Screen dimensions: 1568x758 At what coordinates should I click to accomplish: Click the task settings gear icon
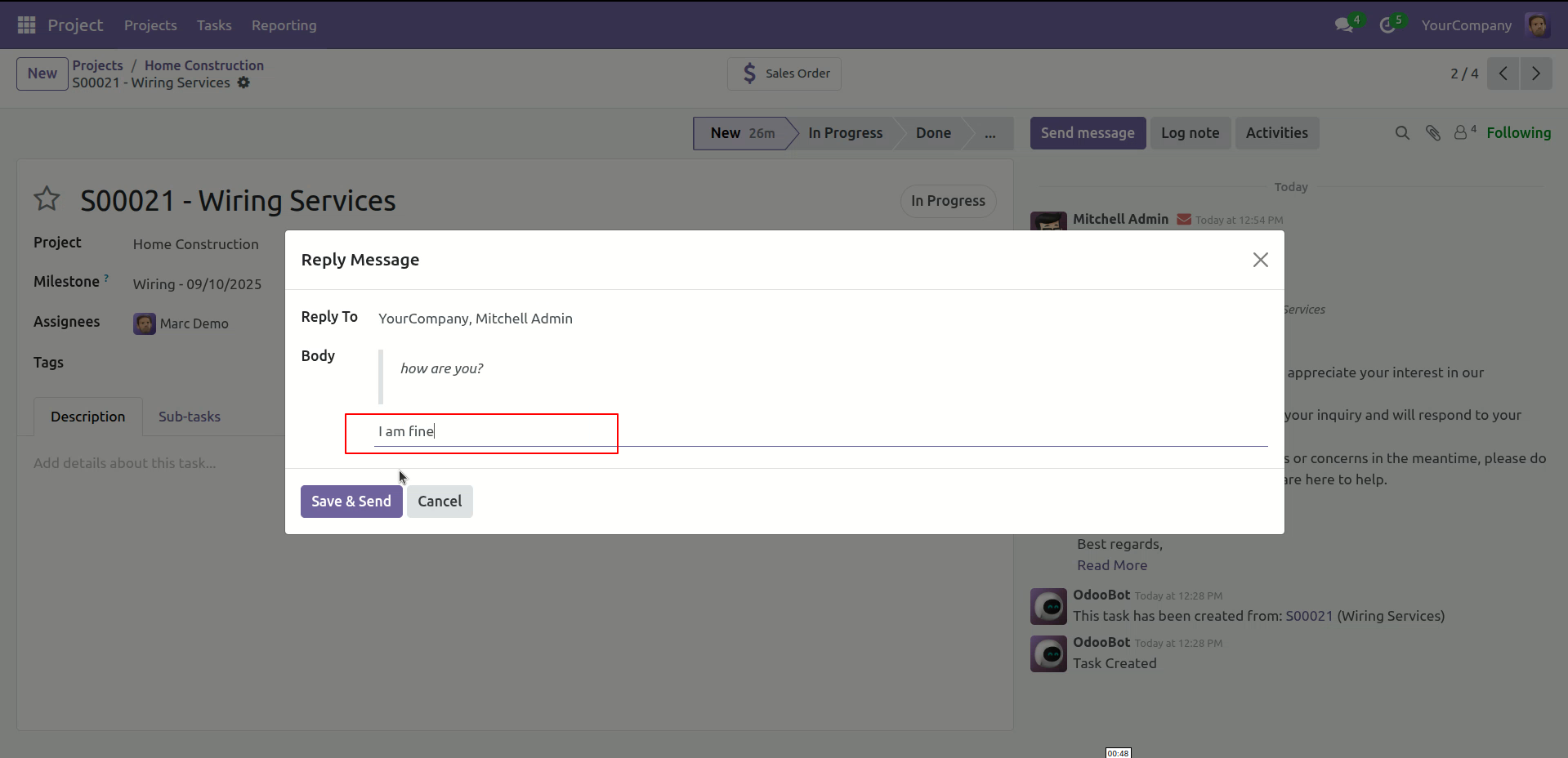coord(243,82)
